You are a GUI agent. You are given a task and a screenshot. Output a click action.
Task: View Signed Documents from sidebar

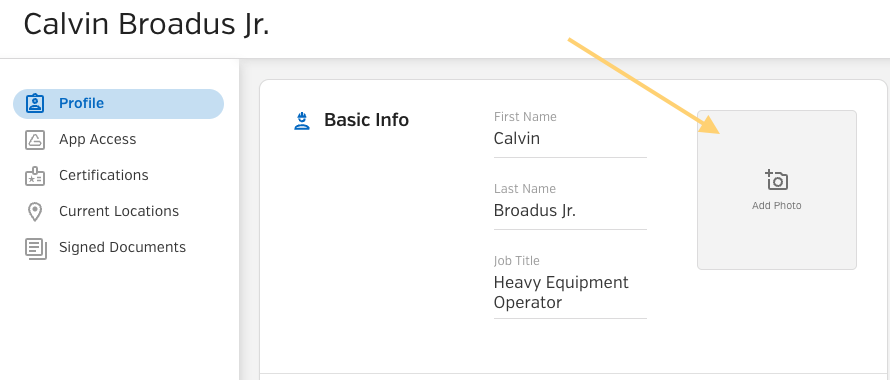click(x=119, y=248)
